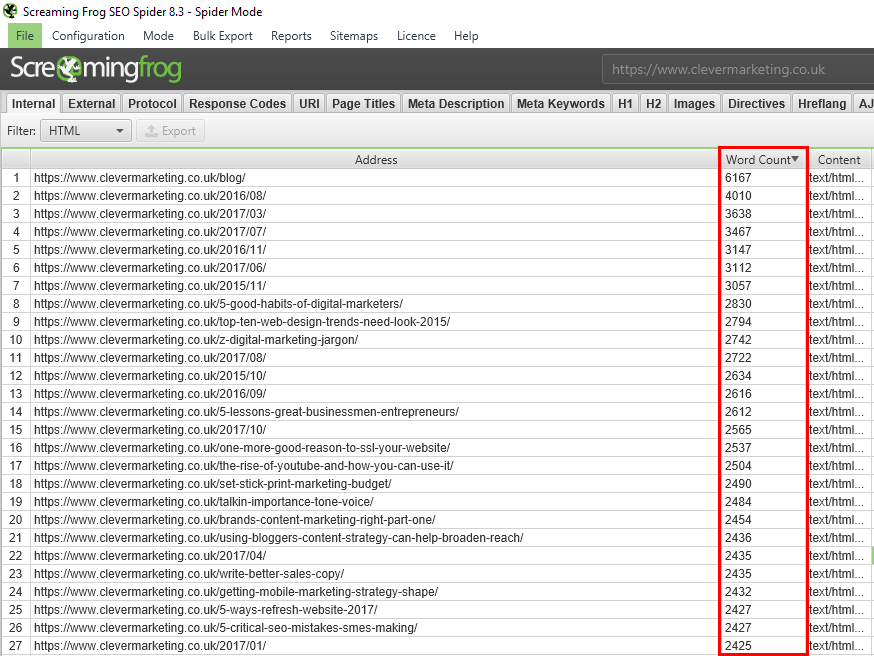
Task: Open the Sitemaps menu
Action: 353,36
